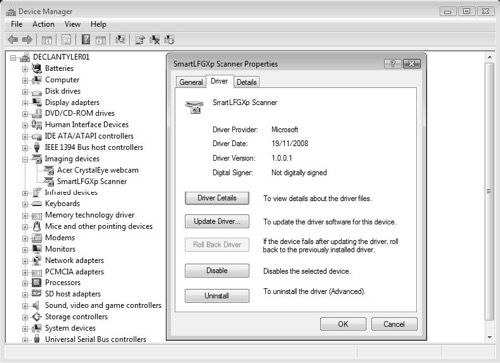Viewport: 500px width, 363px height.
Task: Click the Disable button
Action: point(217,271)
